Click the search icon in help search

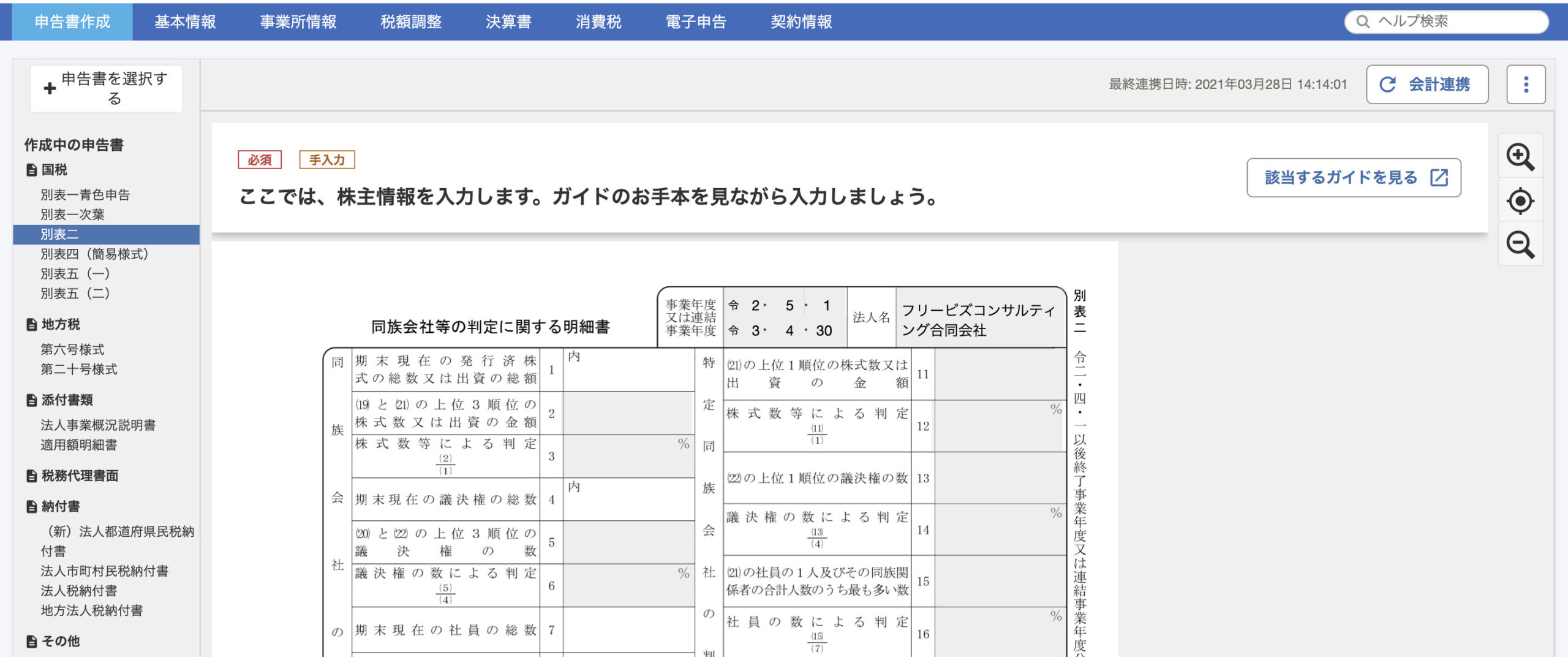point(1363,22)
